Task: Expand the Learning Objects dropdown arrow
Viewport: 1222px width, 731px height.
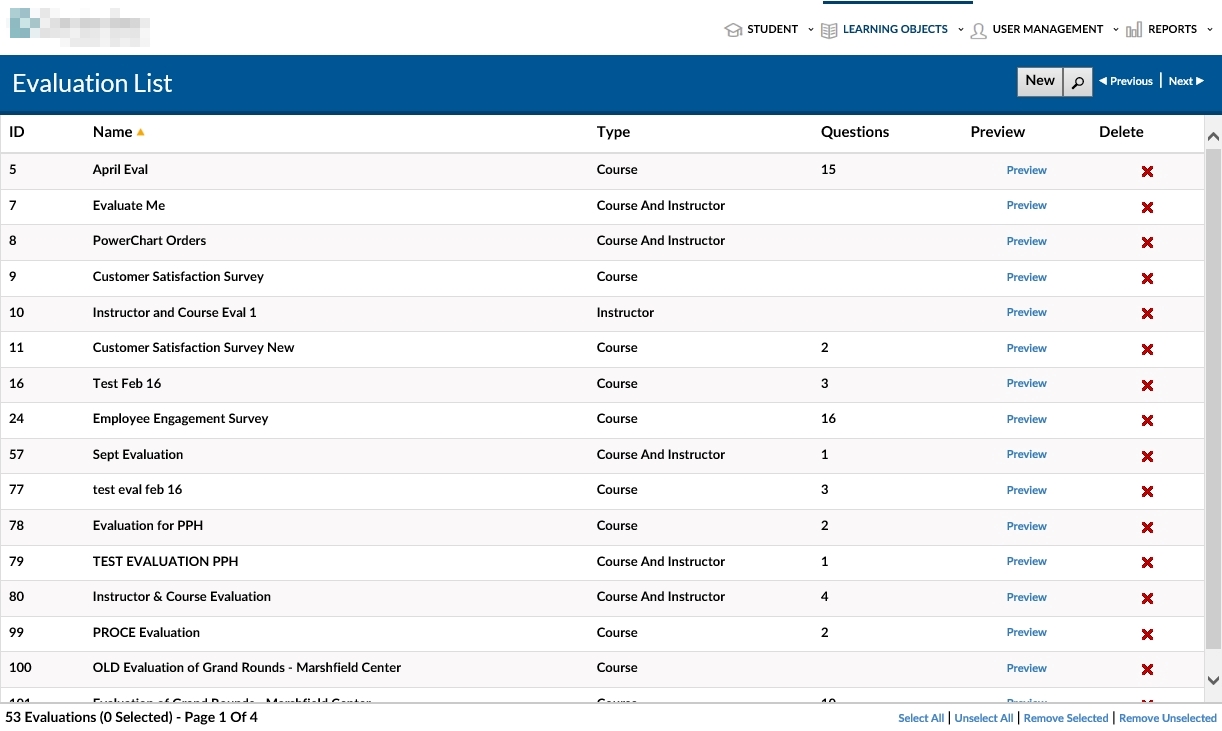Action: click(x=960, y=30)
